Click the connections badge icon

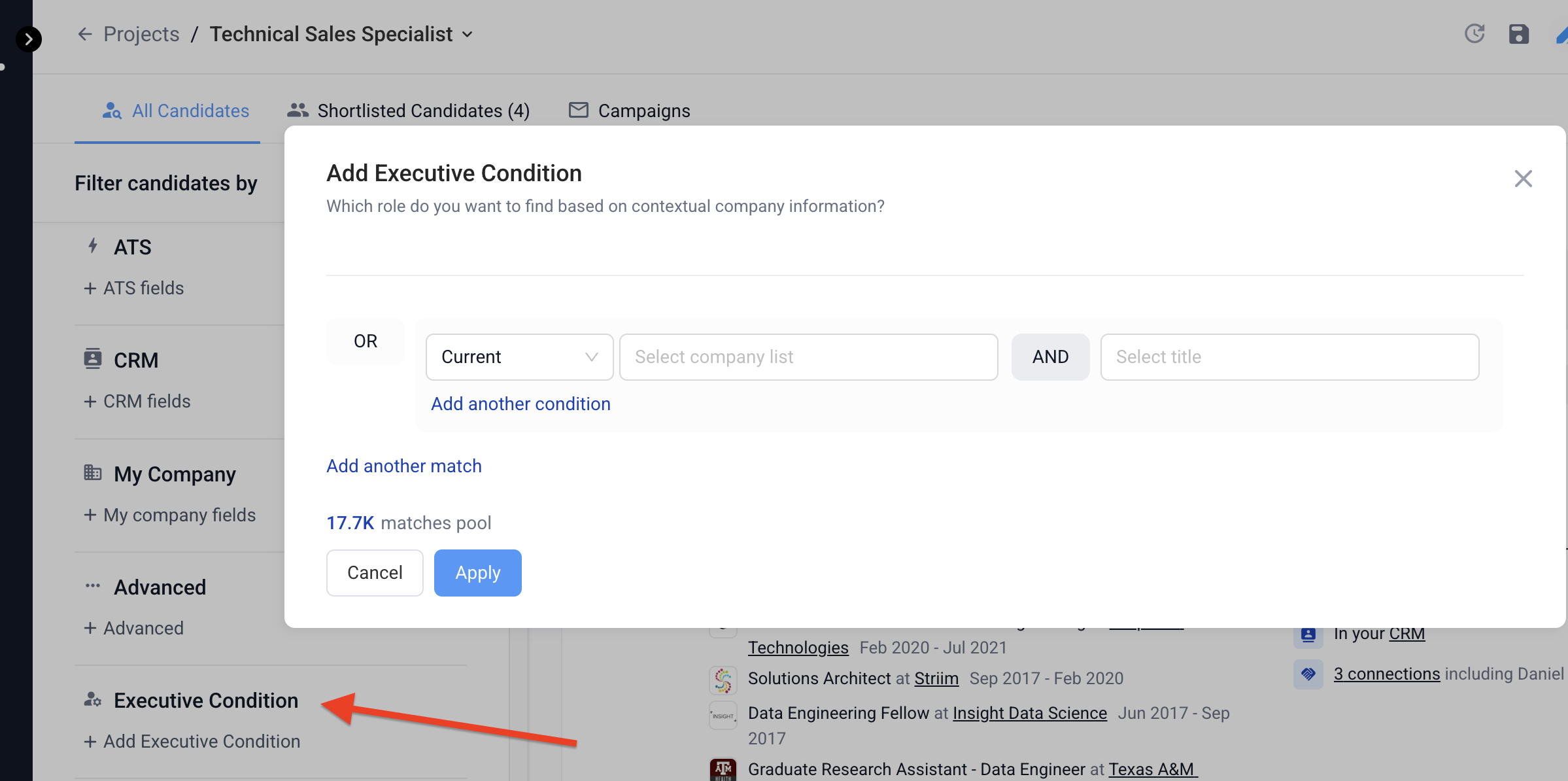point(1308,674)
